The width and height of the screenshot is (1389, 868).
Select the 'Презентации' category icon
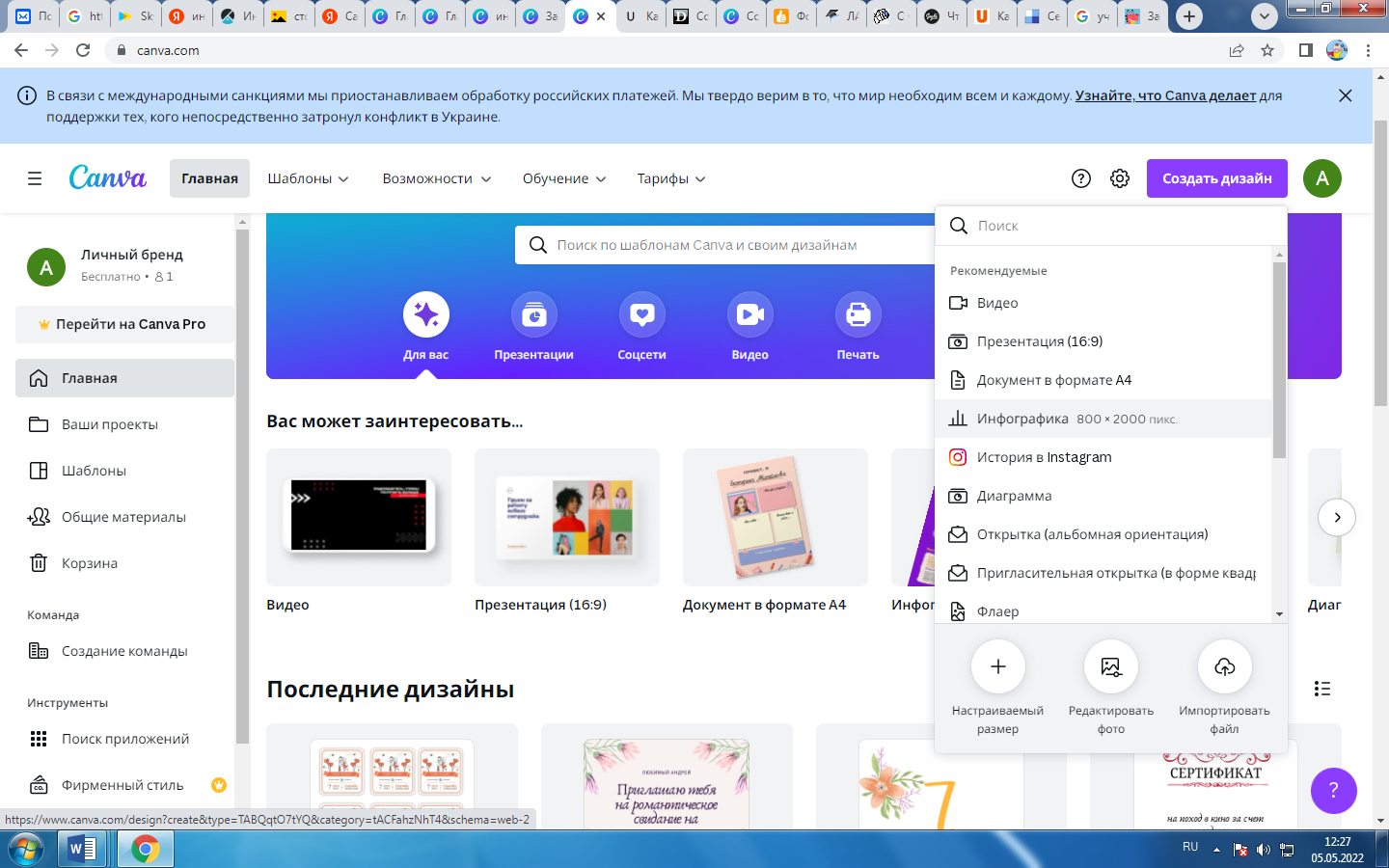[x=534, y=314]
